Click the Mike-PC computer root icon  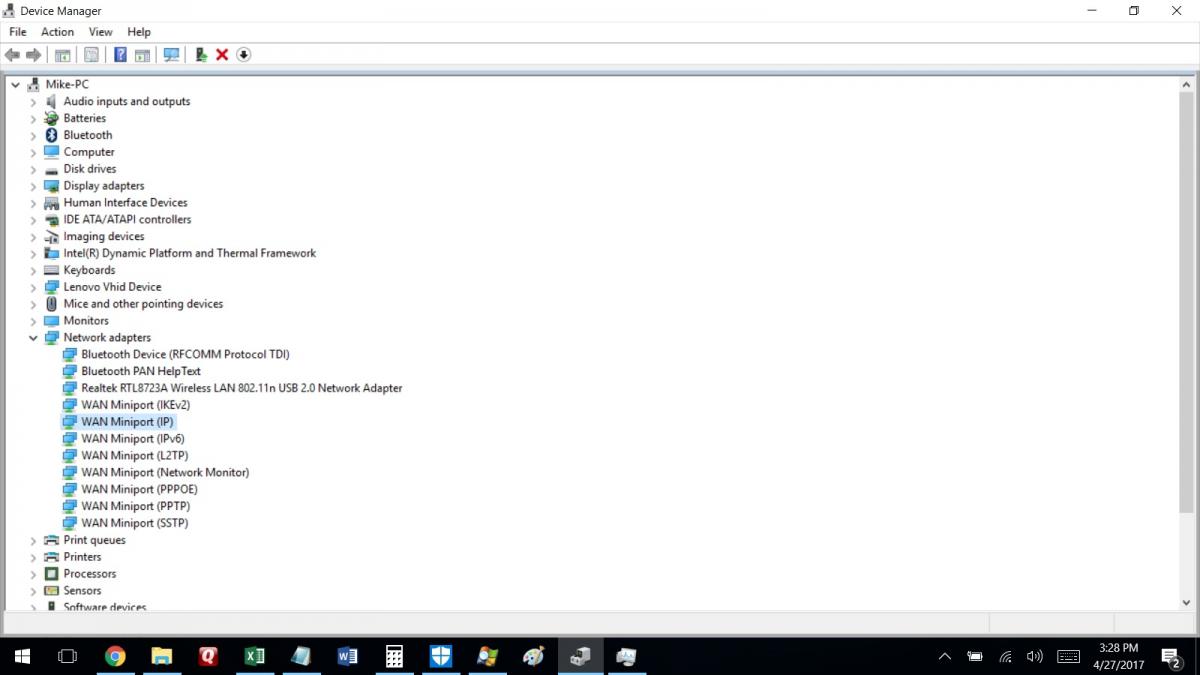pos(34,84)
